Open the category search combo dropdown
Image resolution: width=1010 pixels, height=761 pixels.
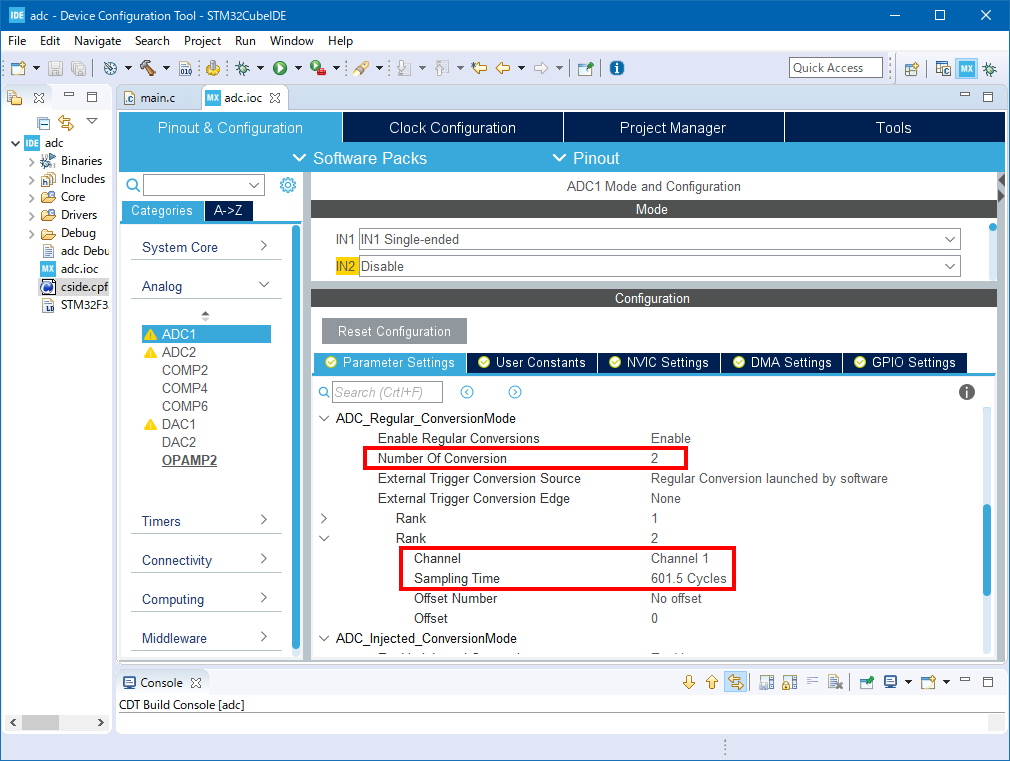(x=254, y=186)
